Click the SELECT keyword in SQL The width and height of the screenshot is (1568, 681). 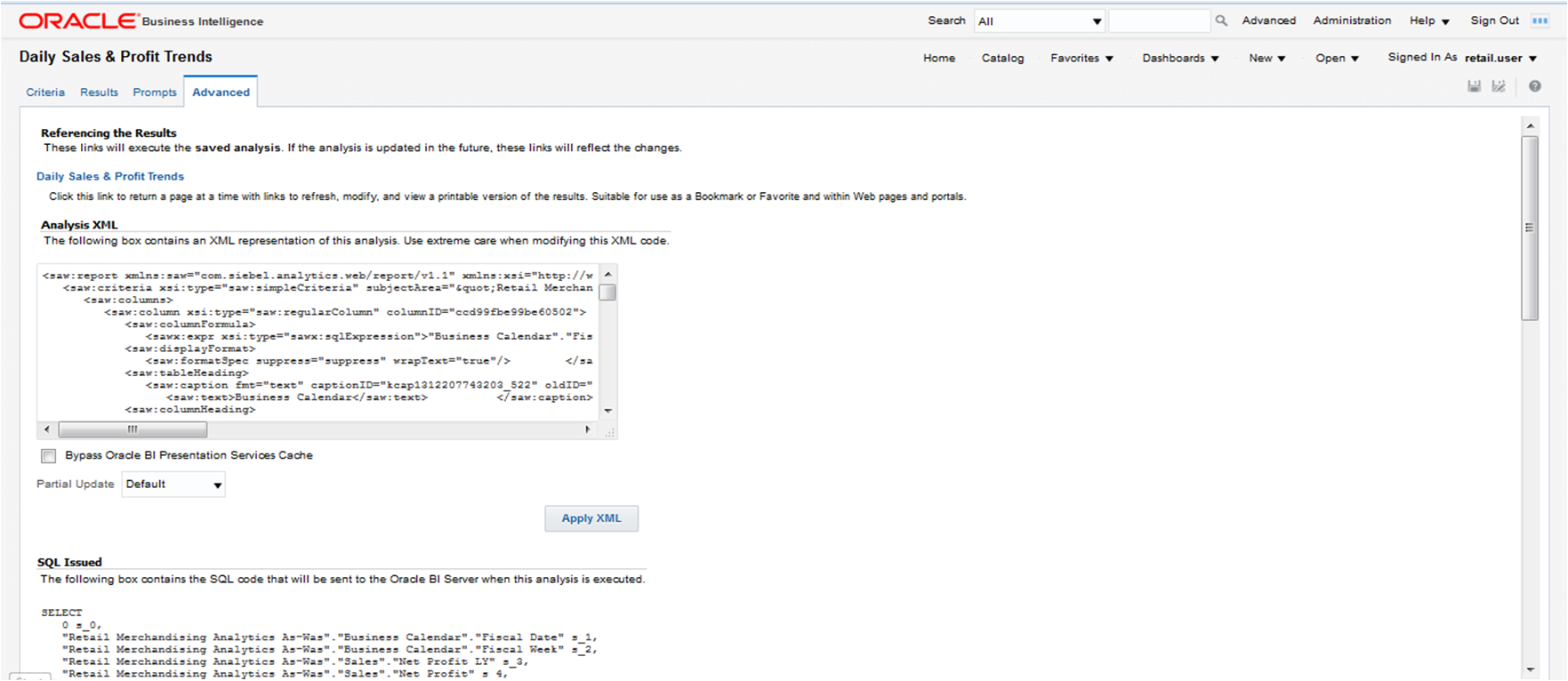pyautogui.click(x=61, y=613)
